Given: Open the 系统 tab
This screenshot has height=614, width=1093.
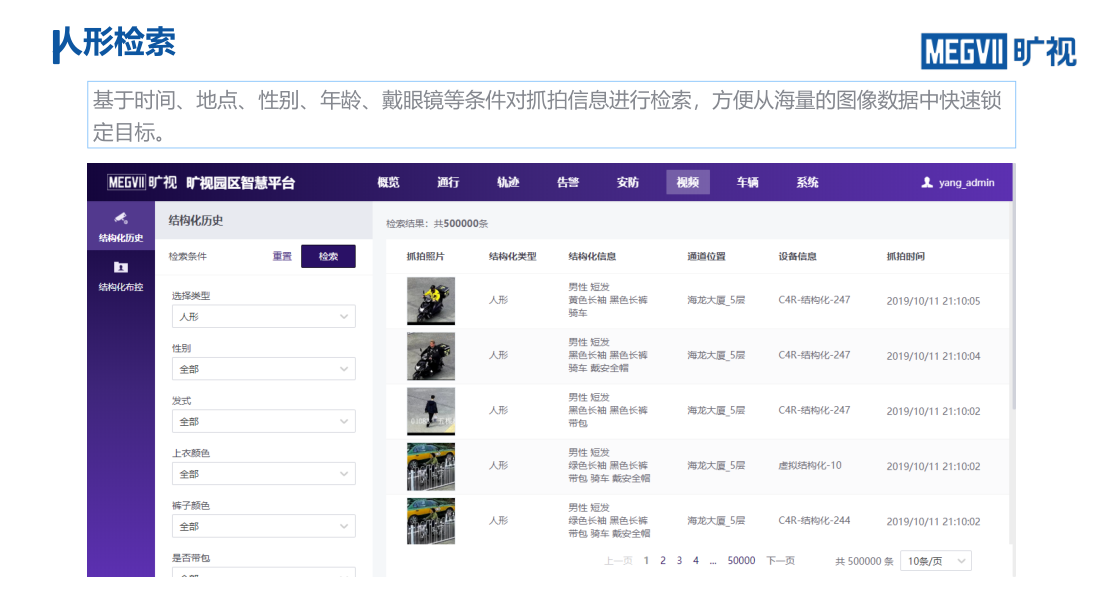Looking at the screenshot, I should coord(807,183).
